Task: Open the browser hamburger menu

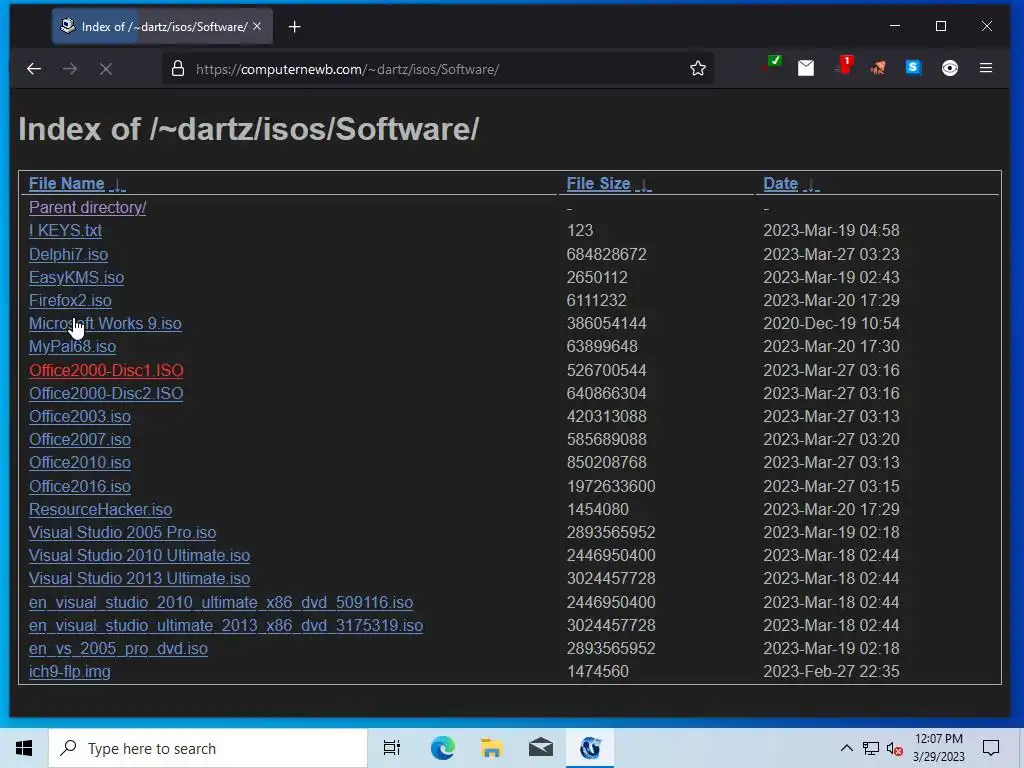Action: point(985,68)
